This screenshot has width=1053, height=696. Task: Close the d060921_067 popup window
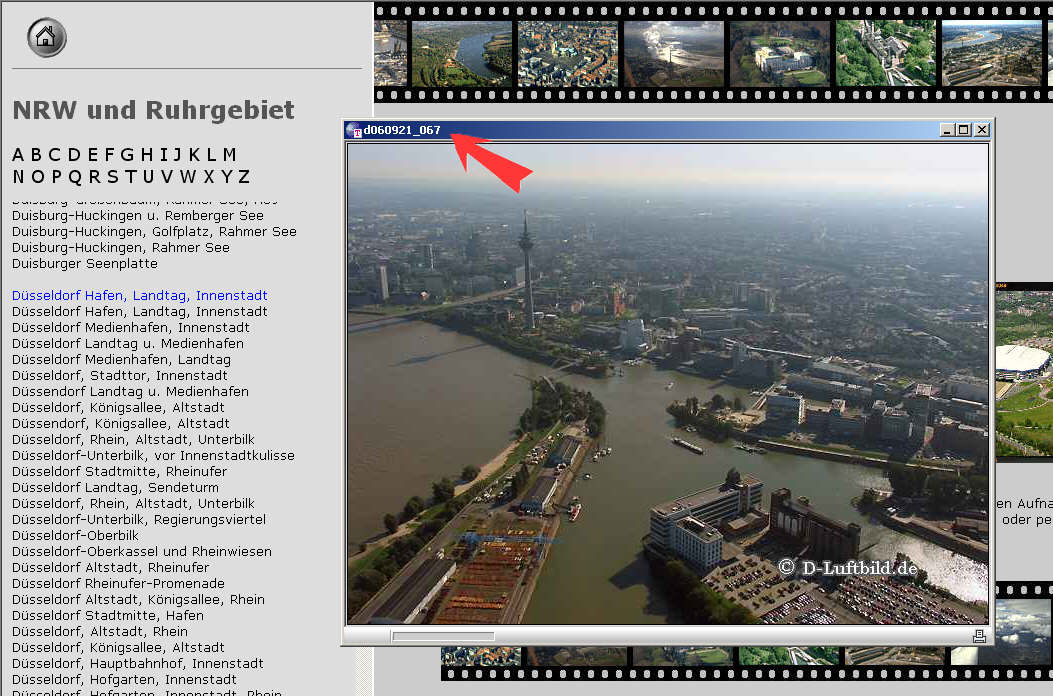pyautogui.click(x=982, y=130)
